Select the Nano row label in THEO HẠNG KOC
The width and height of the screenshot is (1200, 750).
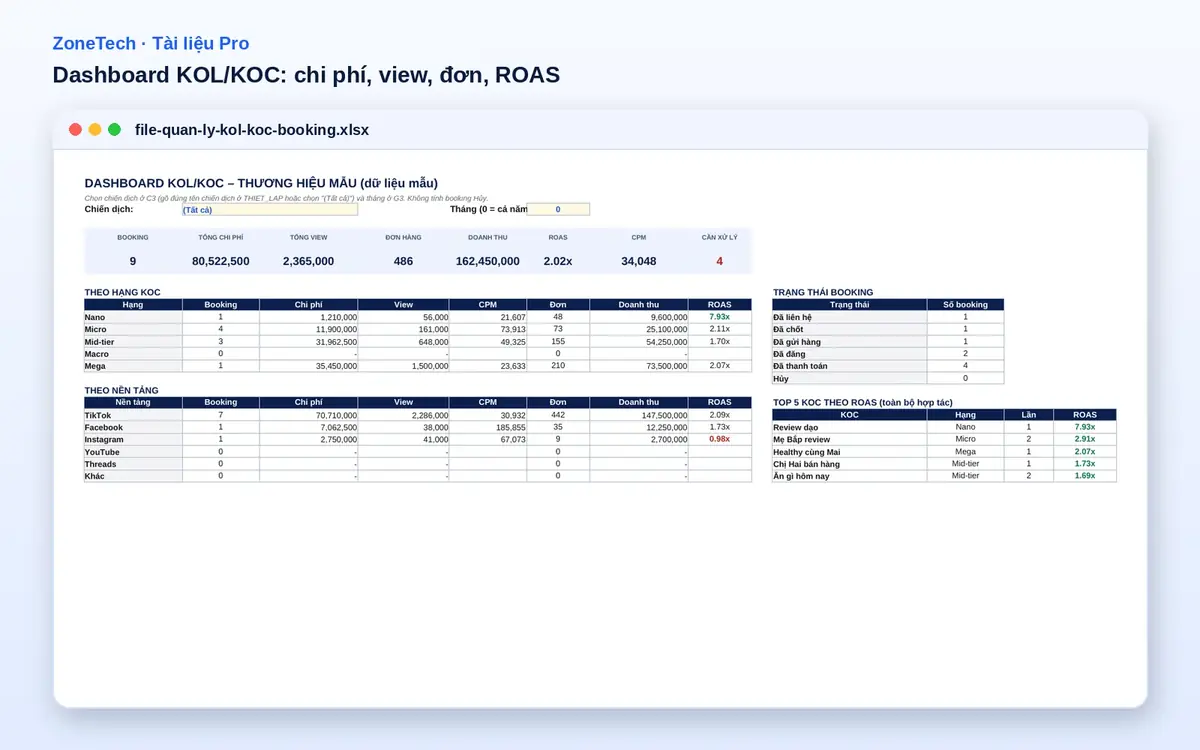tap(133, 317)
